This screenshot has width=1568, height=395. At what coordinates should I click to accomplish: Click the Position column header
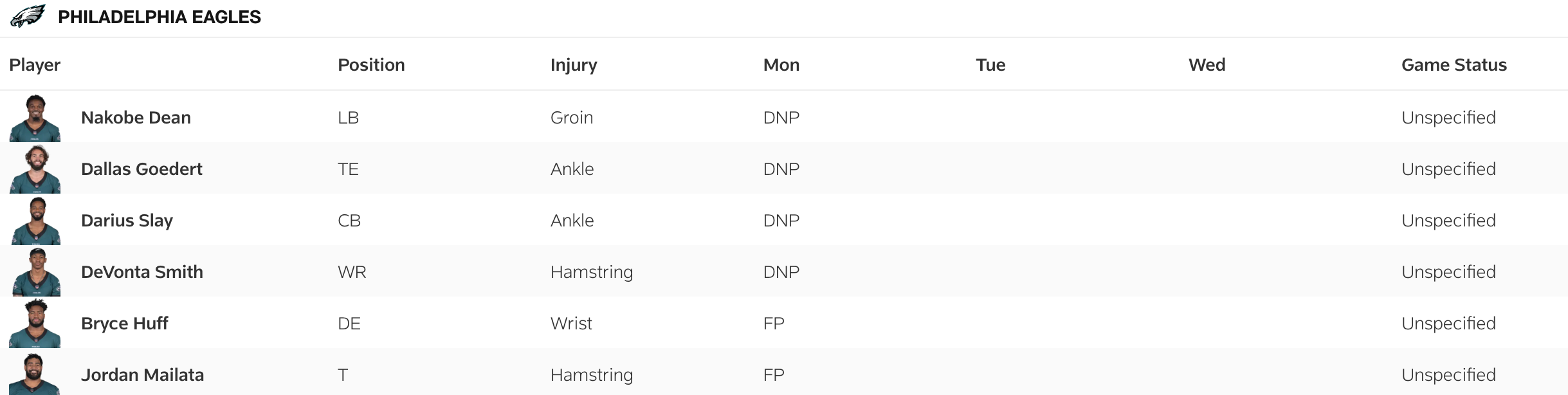pyautogui.click(x=371, y=65)
